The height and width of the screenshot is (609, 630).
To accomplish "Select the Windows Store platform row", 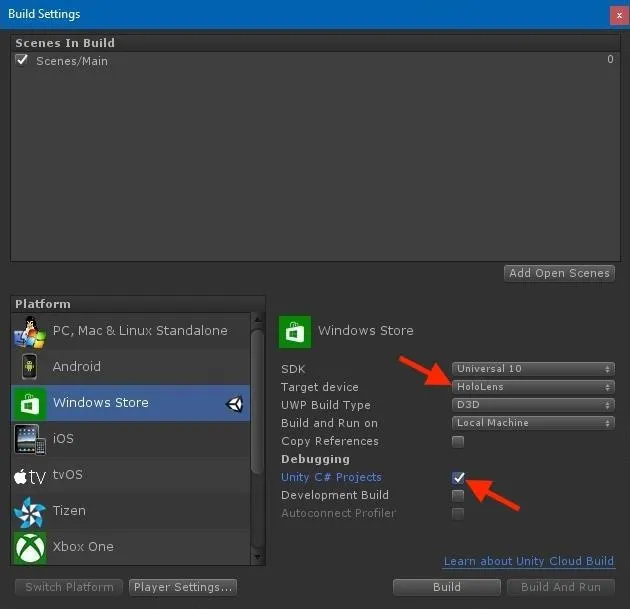I will 131,403.
